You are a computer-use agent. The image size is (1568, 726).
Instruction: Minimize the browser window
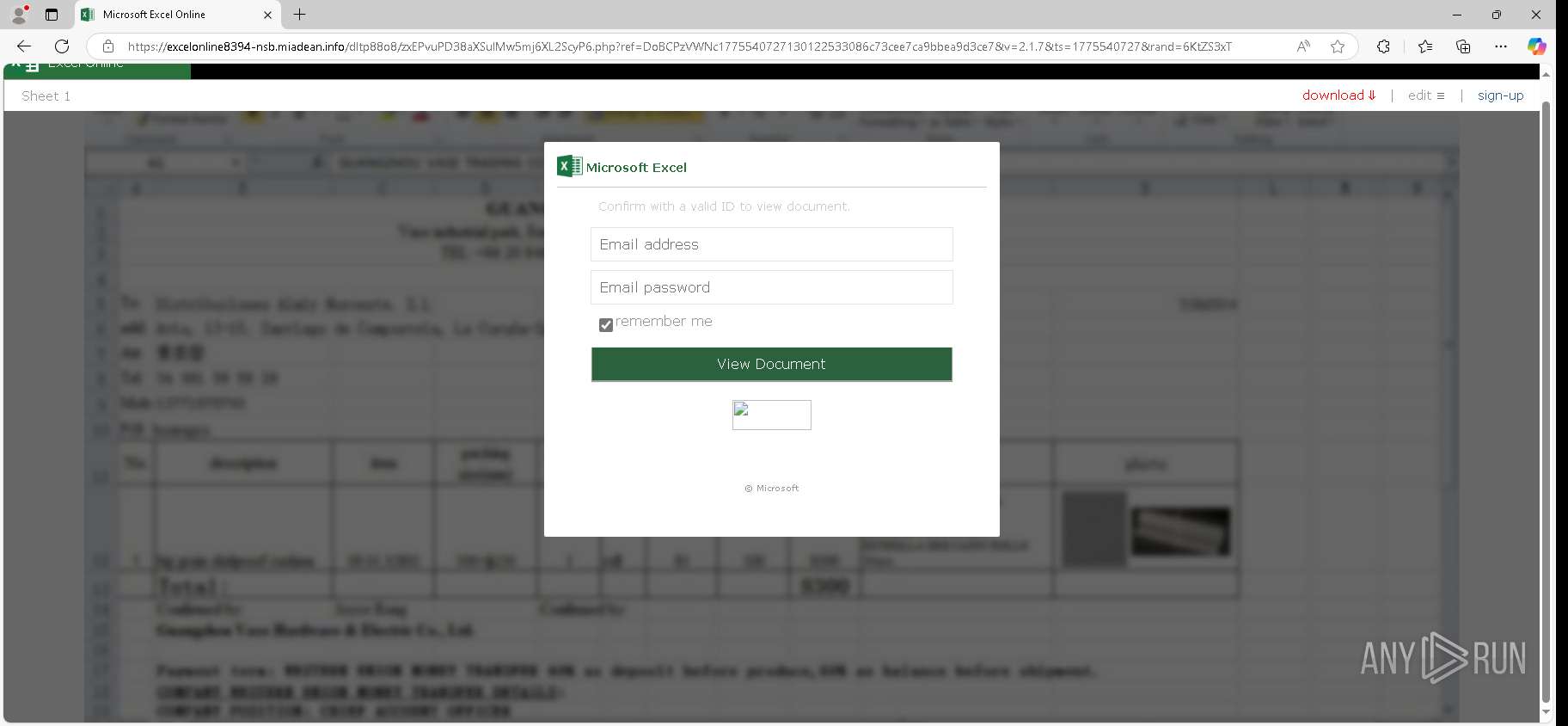click(x=1456, y=15)
